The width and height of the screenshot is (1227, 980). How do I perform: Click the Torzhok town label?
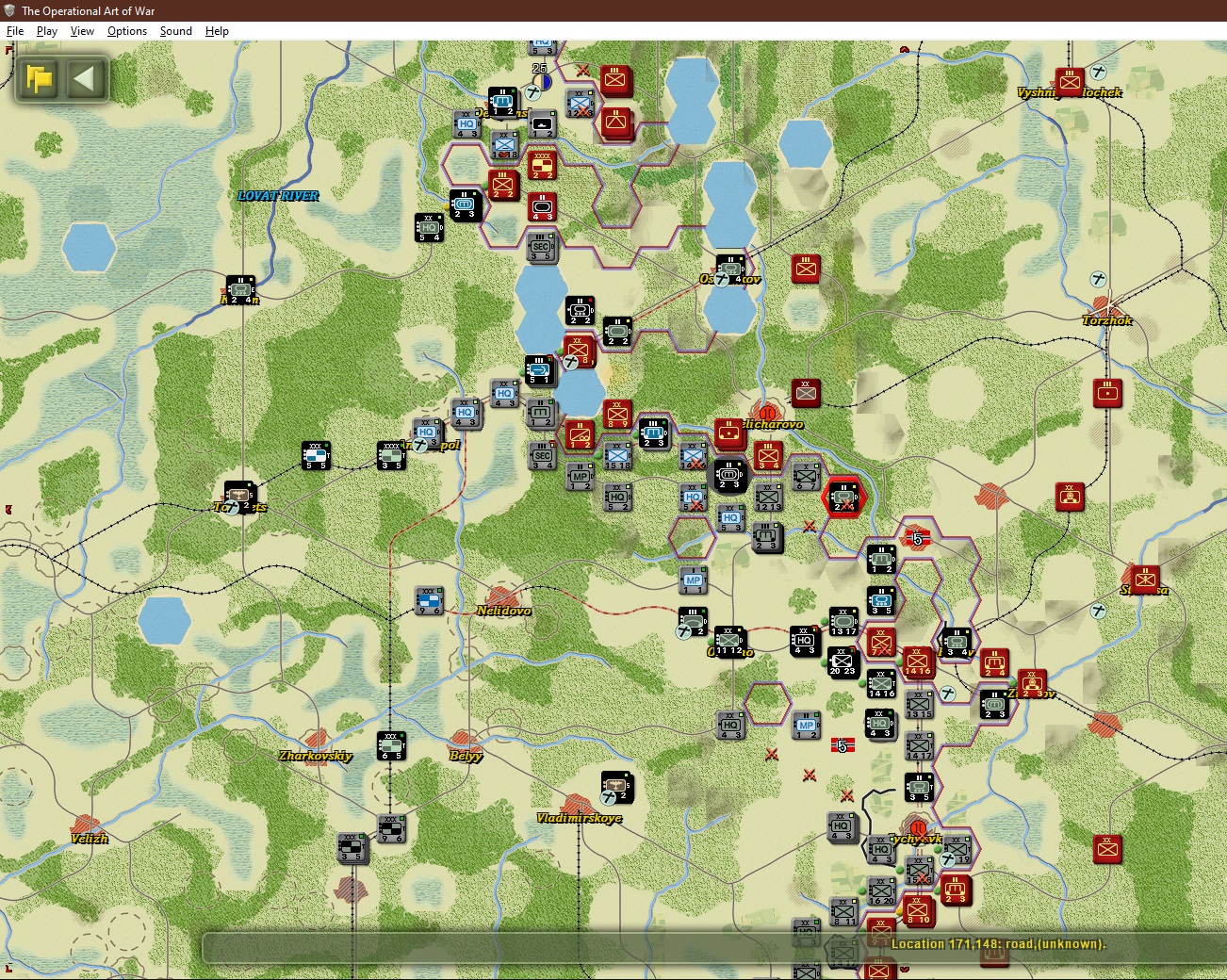coord(1107,320)
